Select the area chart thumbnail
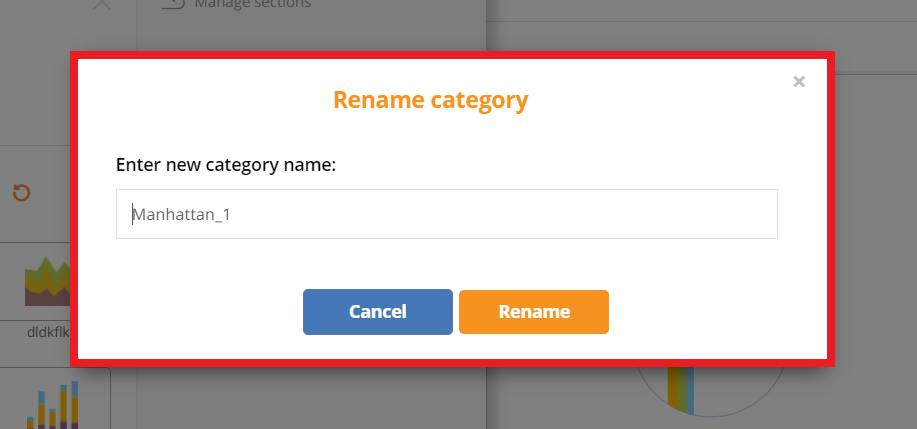This screenshot has width=917, height=429. click(x=46, y=283)
